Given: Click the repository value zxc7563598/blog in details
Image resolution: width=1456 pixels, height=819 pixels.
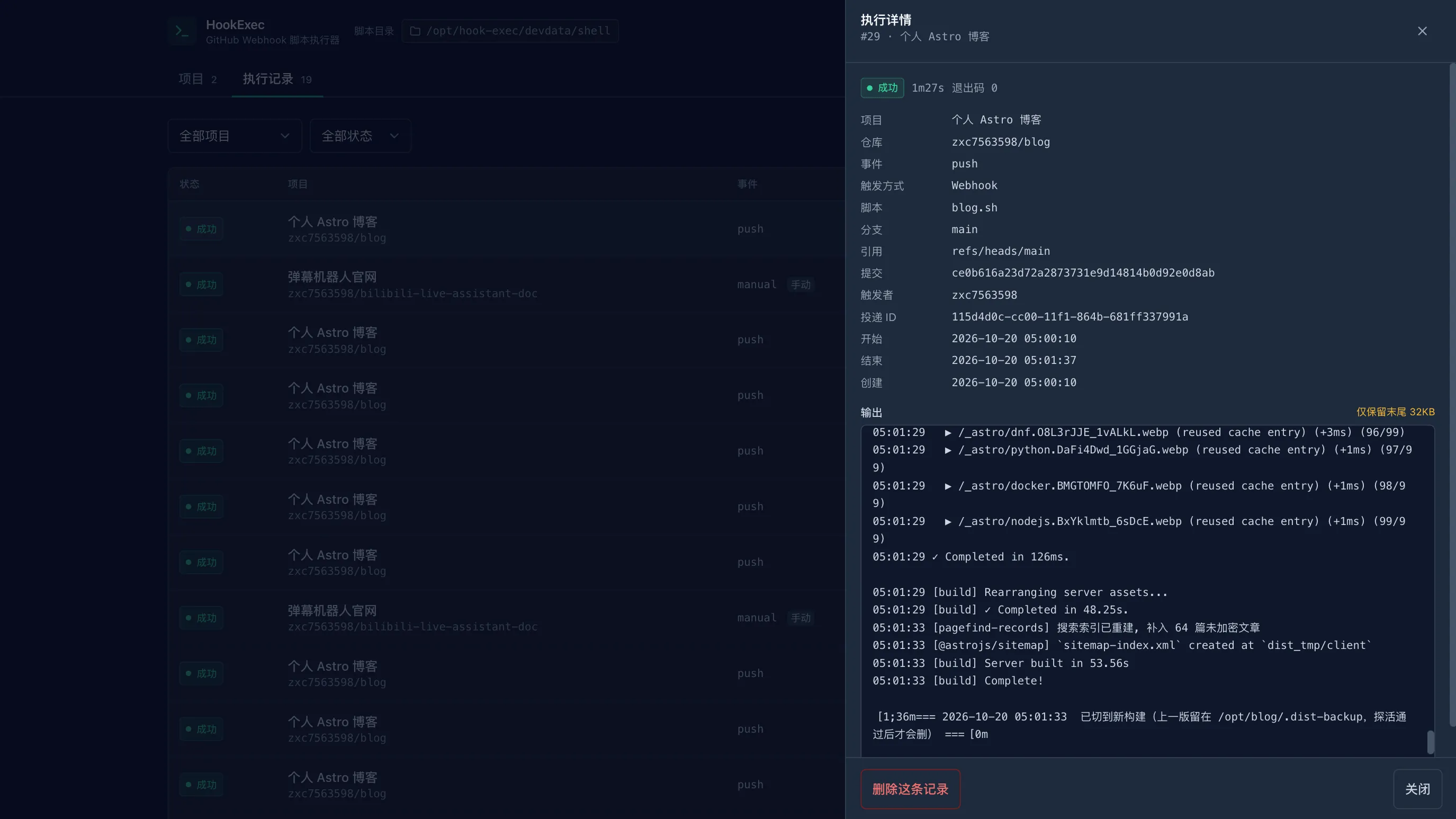Looking at the screenshot, I should [1001, 142].
